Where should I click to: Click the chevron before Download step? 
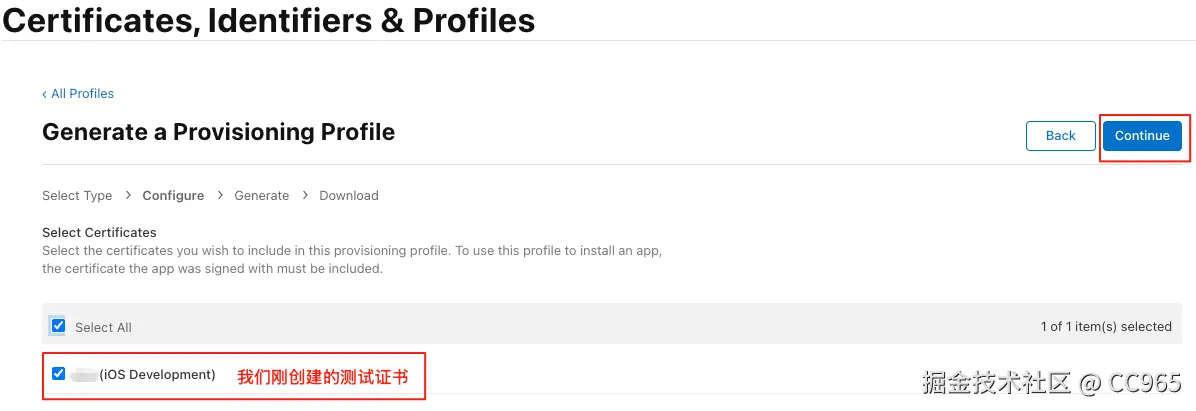pyautogui.click(x=304, y=195)
